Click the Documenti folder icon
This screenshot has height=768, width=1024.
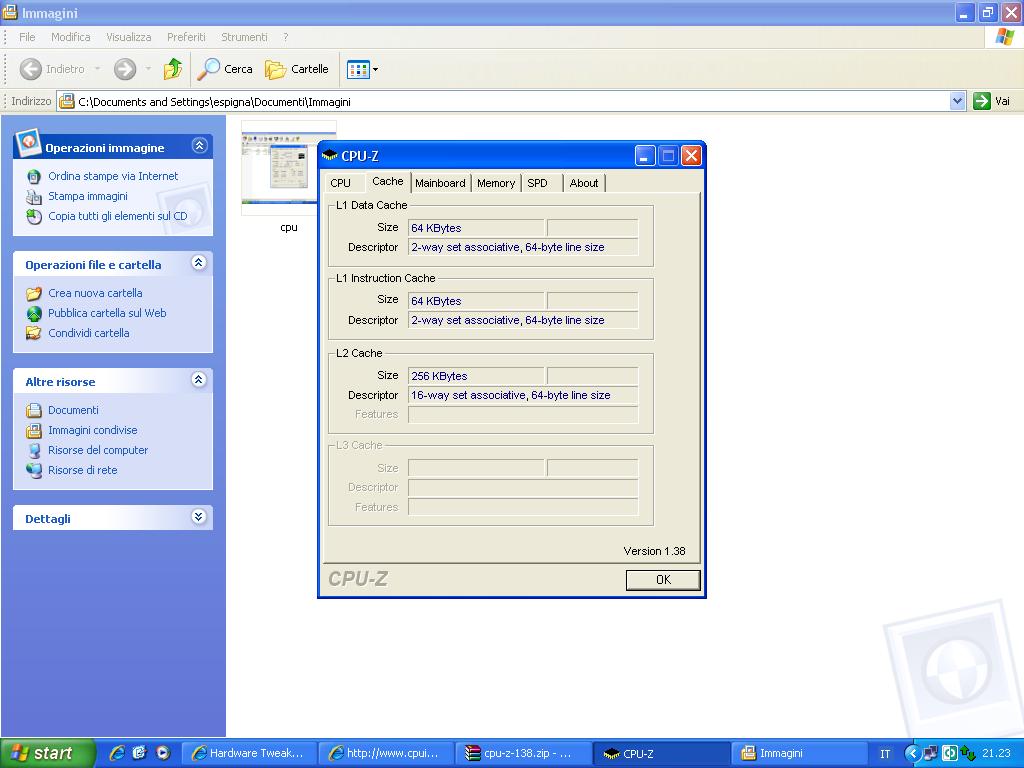34,410
